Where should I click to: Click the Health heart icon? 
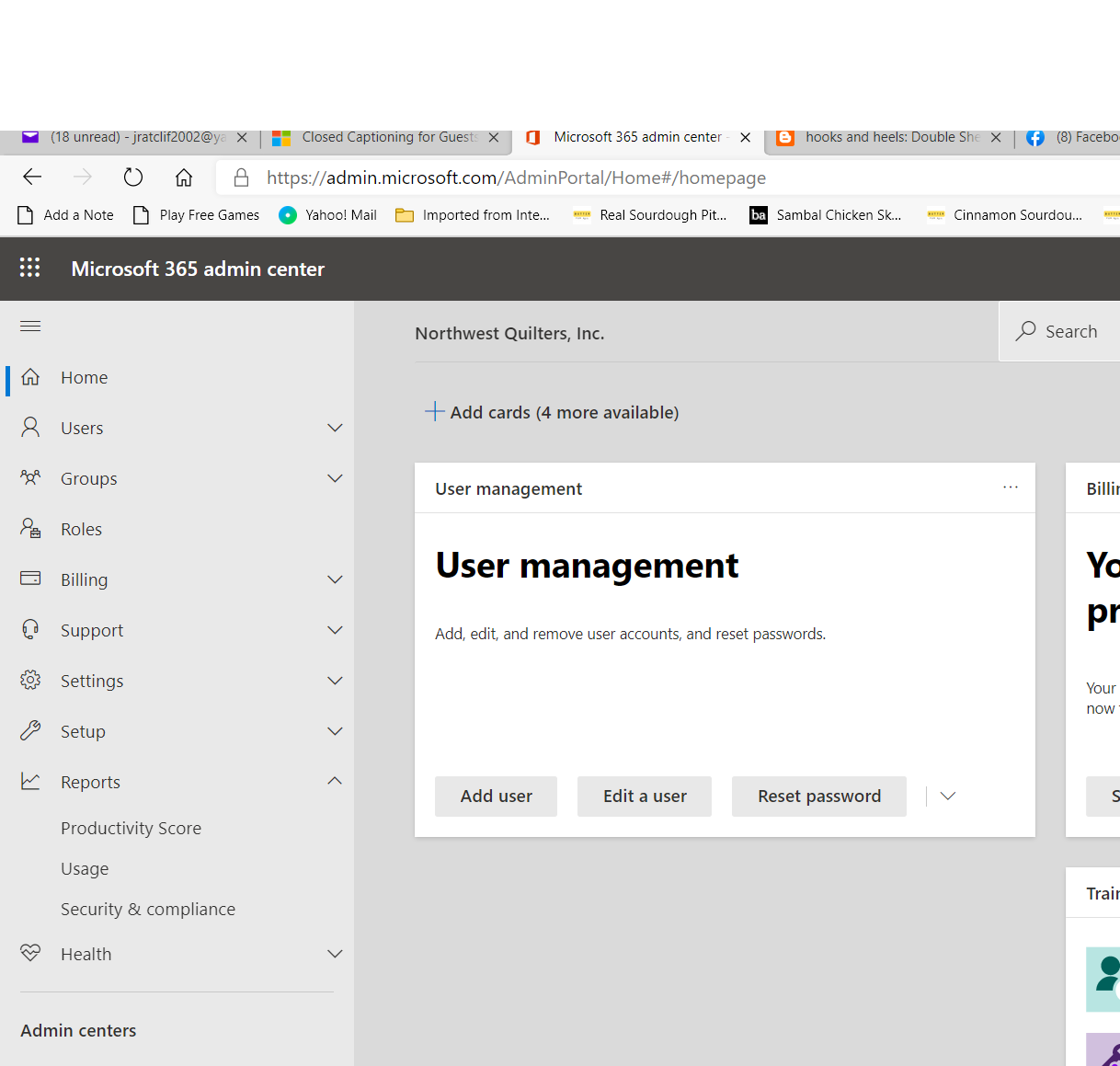(30, 953)
